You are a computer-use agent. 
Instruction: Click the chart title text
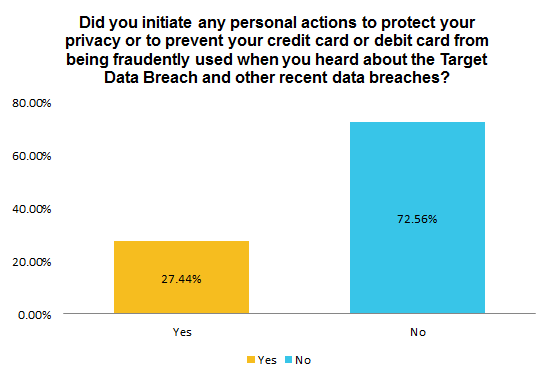point(277,50)
